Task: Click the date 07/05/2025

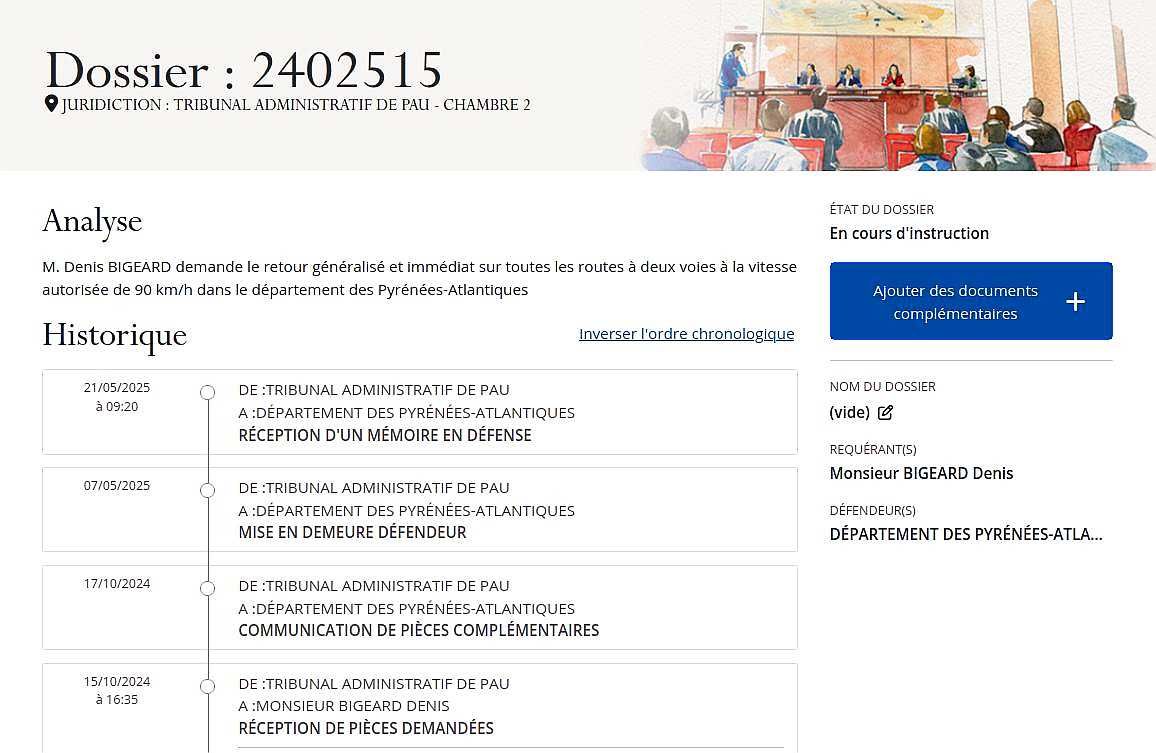Action: 116,486
